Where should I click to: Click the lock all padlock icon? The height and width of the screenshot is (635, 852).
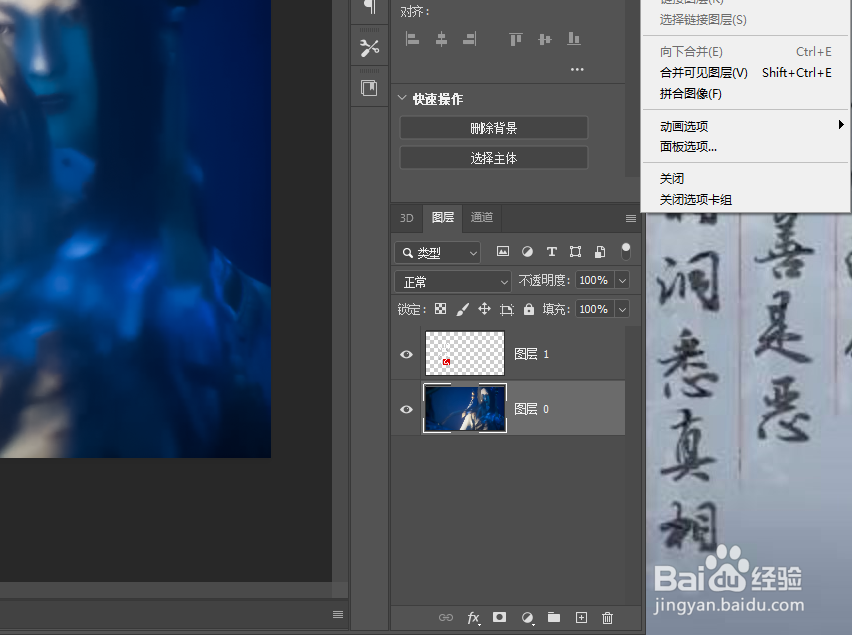tap(529, 309)
